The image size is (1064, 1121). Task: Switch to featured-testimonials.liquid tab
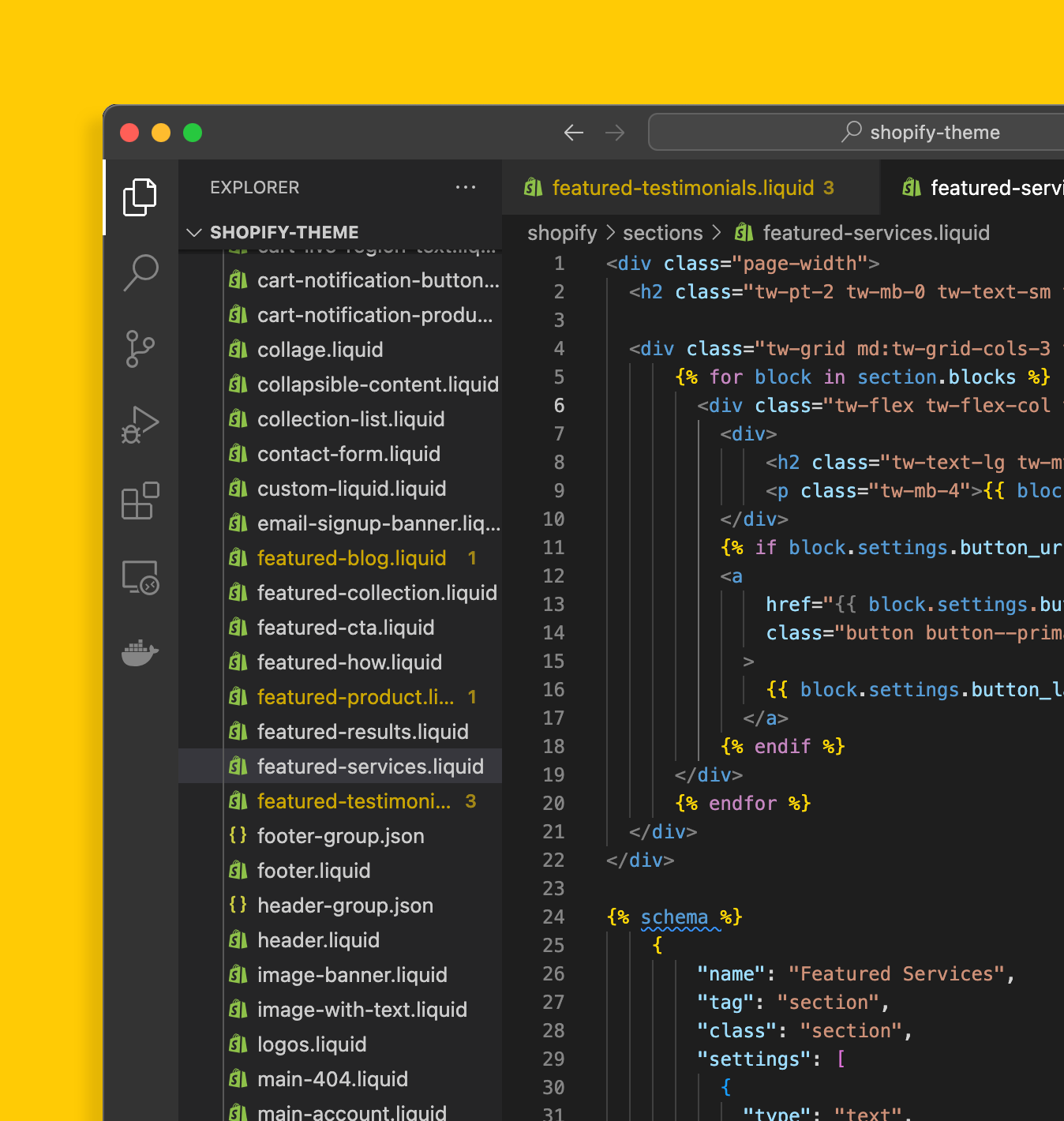pyautogui.click(x=691, y=187)
